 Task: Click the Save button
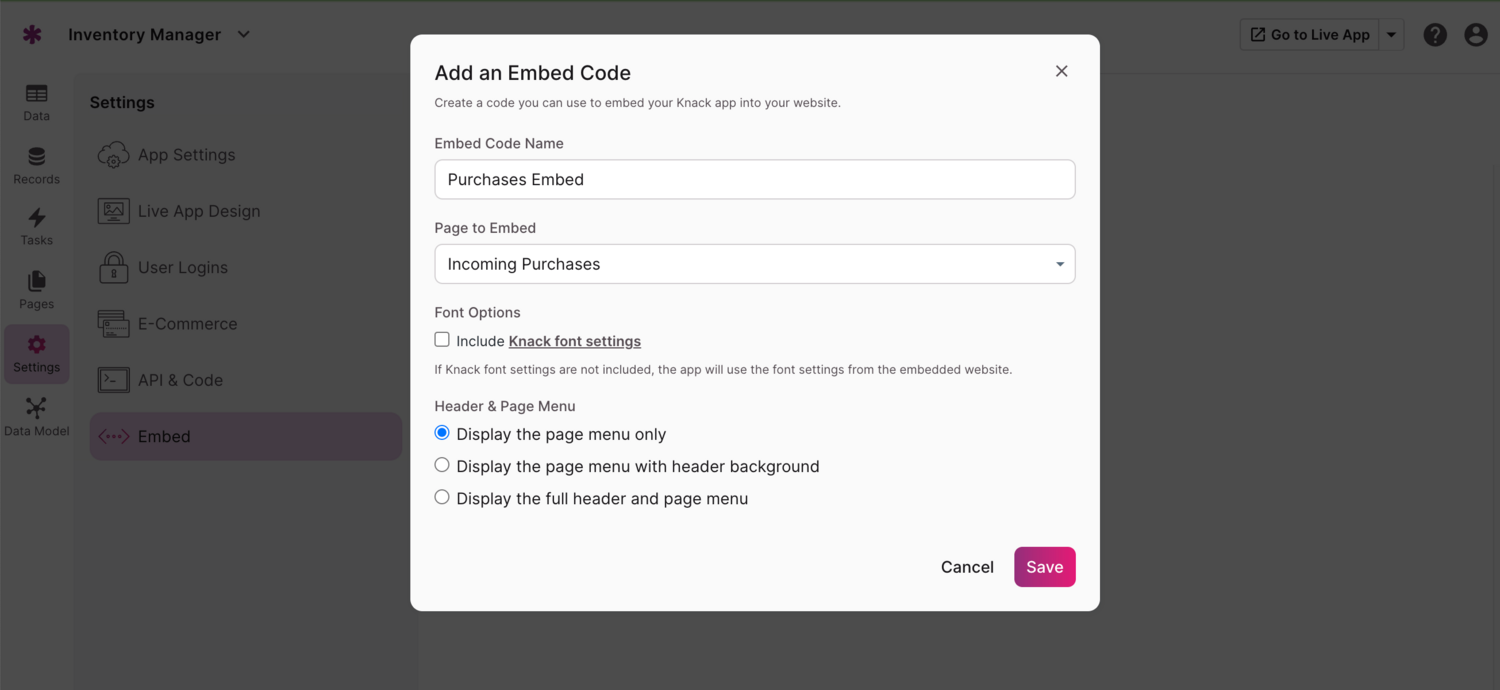tap(1044, 567)
